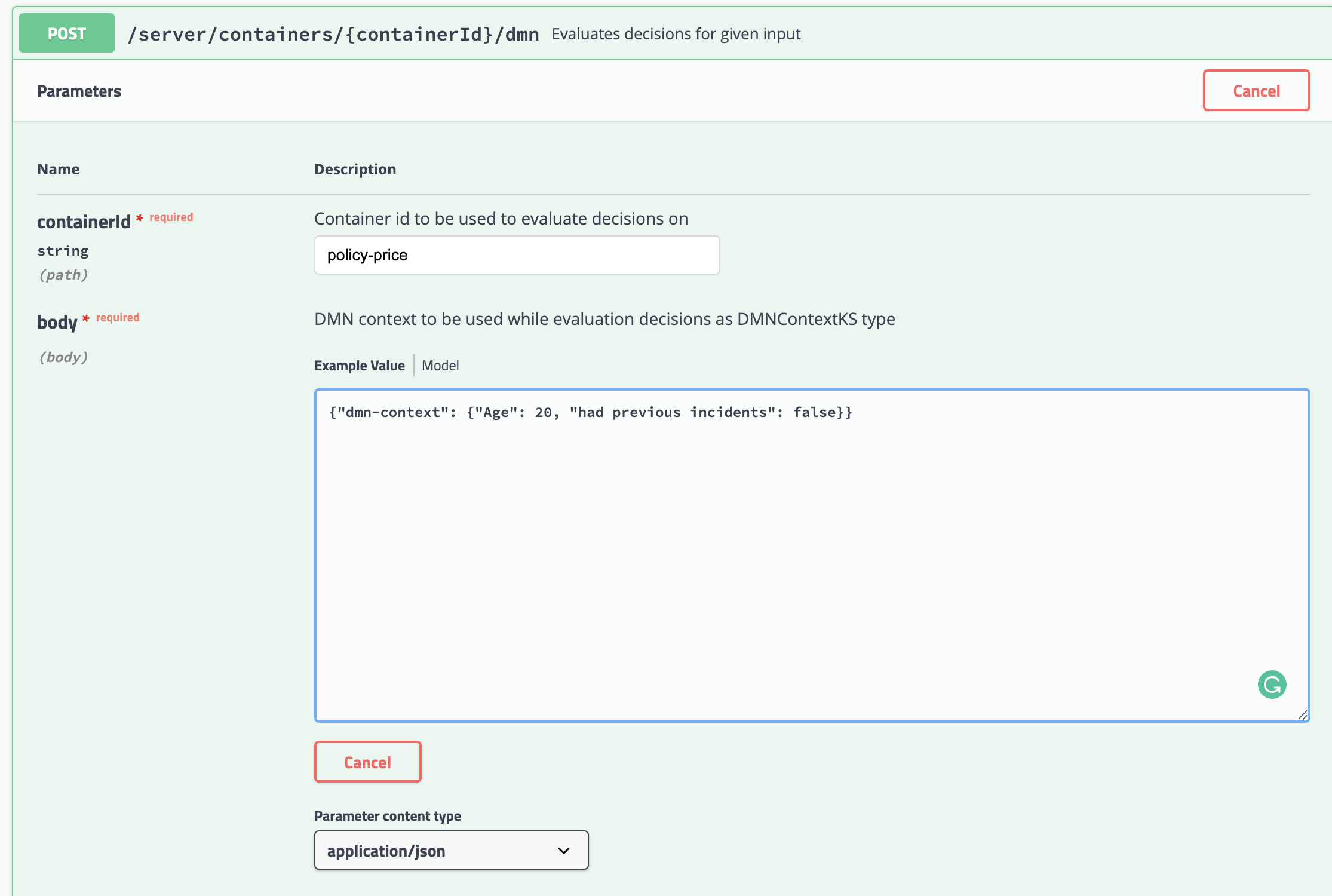Click the 'Description' column header
This screenshot has height=896, width=1332.
point(355,169)
